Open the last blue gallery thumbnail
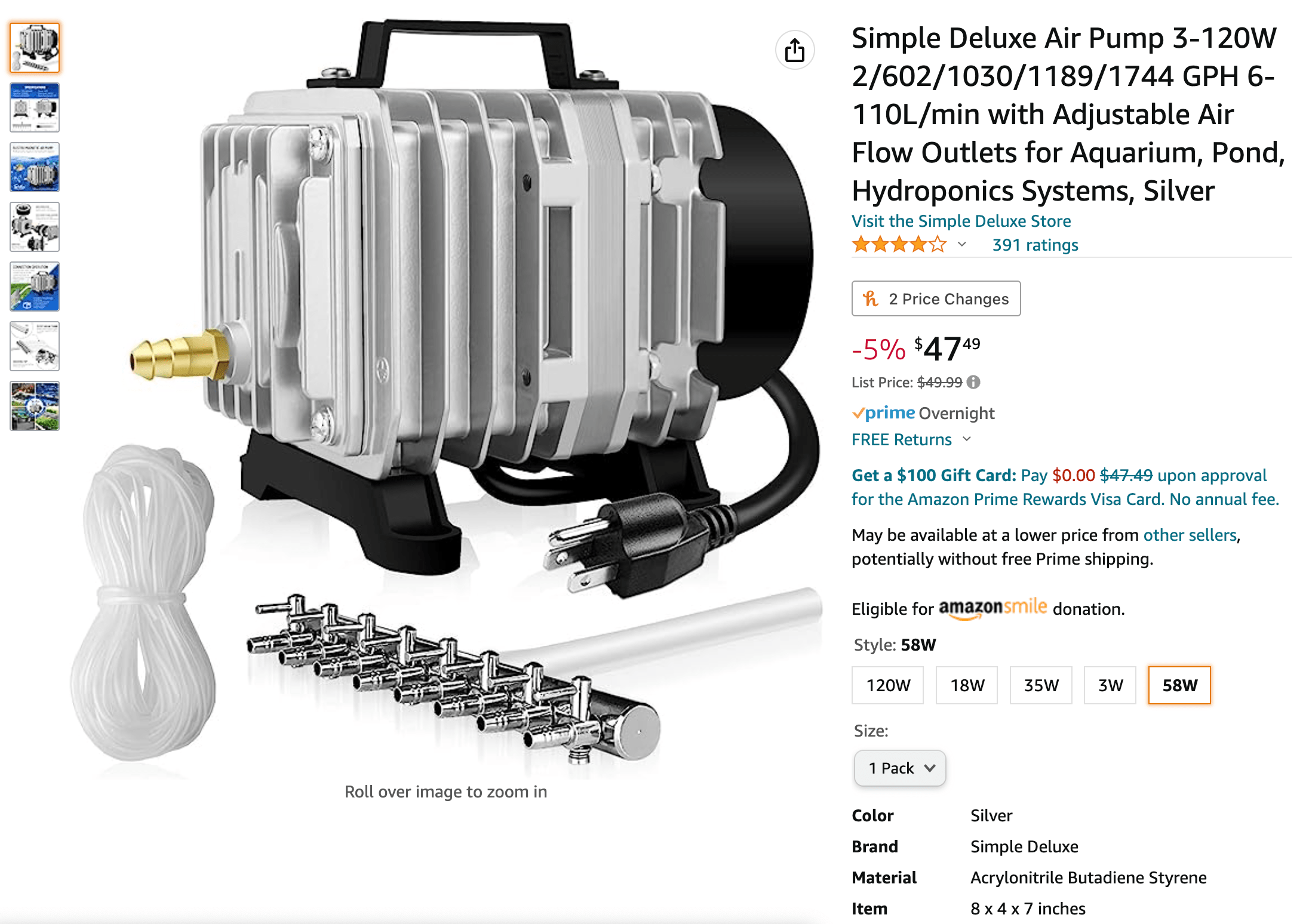The image size is (1309, 924). point(34,406)
